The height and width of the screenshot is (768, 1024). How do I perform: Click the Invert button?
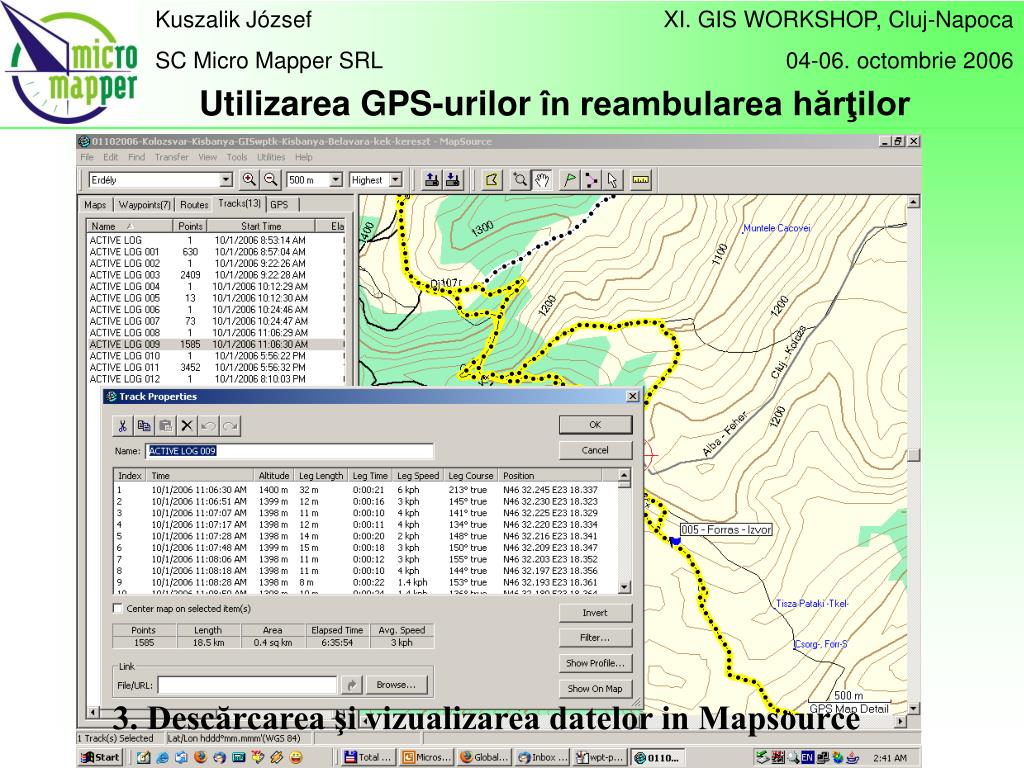pyautogui.click(x=596, y=613)
